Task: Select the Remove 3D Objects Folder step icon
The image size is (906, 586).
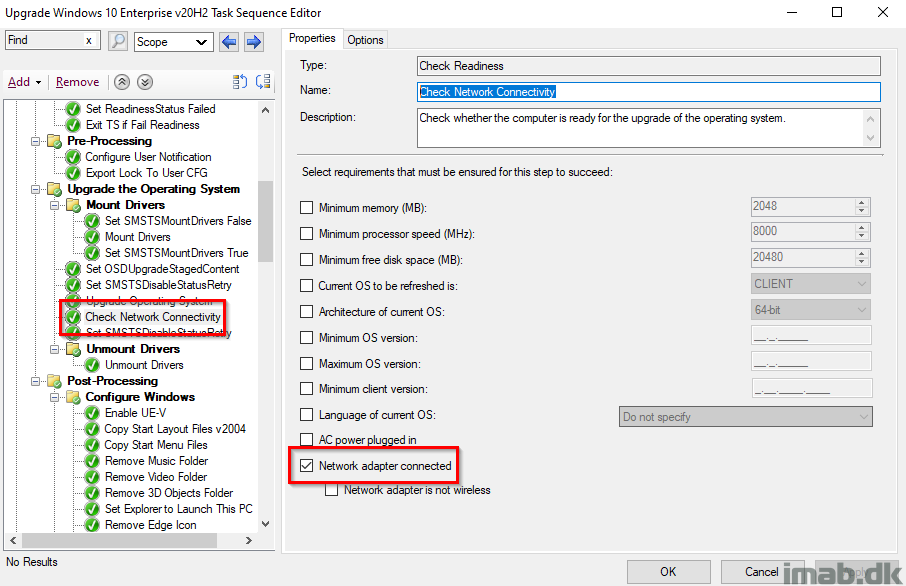Action: 92,493
